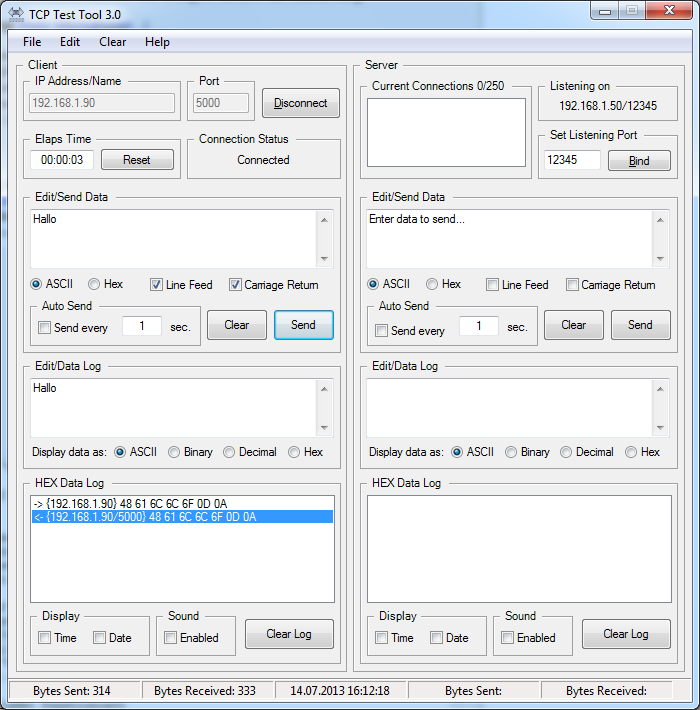Click client Edit/Send Data text box
The height and width of the screenshot is (710, 700).
pyautogui.click(x=174, y=239)
